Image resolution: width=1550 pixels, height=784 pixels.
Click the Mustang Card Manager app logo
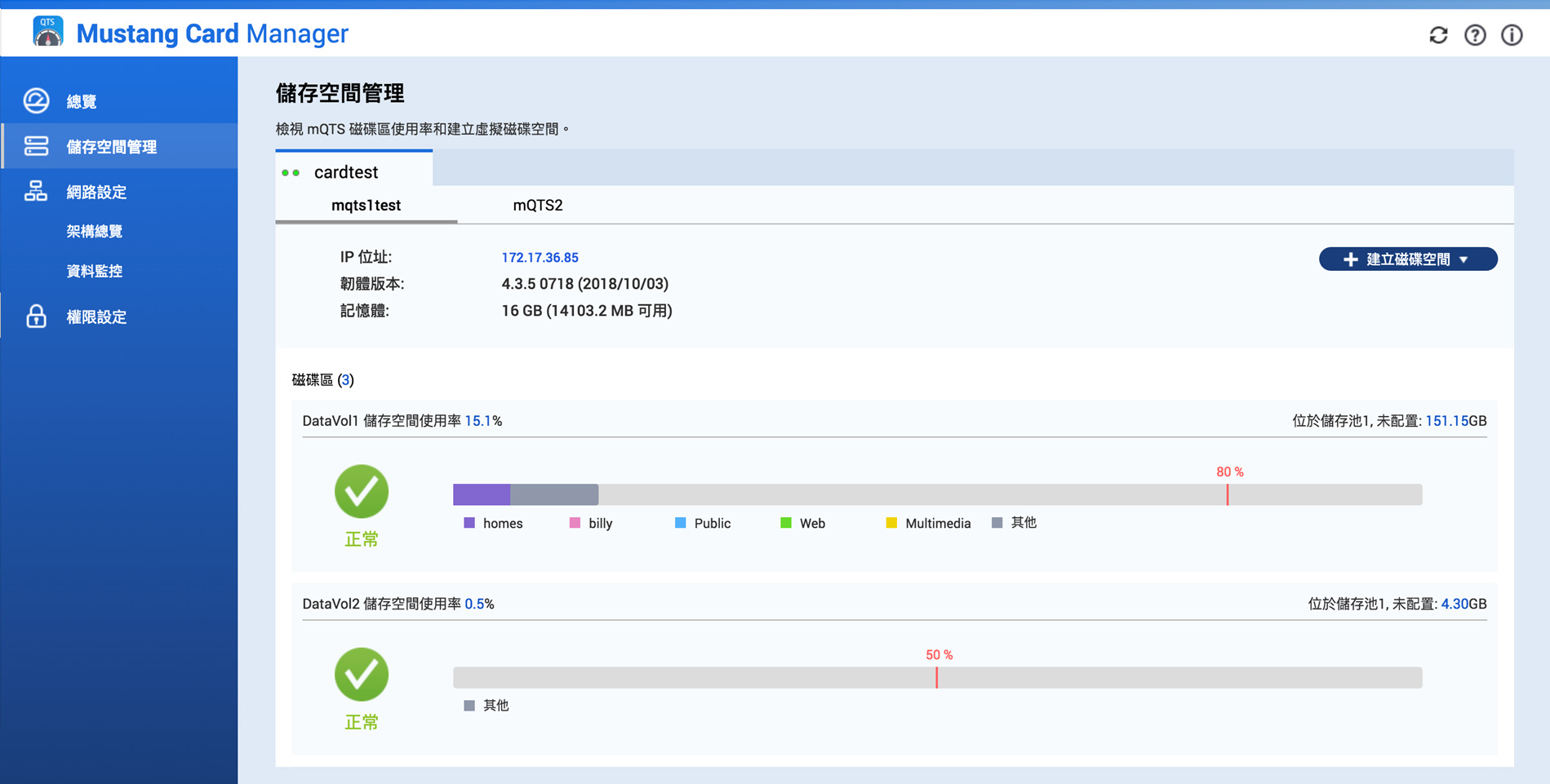click(47, 33)
